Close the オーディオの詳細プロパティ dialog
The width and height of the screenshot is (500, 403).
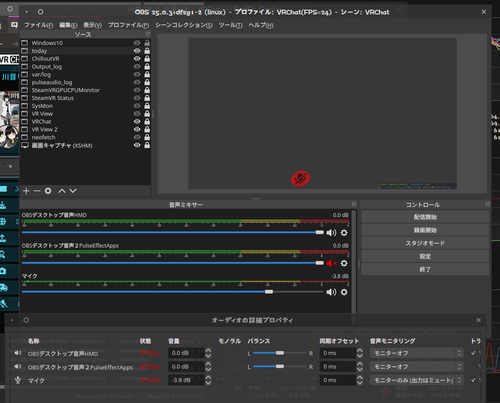coord(479,320)
